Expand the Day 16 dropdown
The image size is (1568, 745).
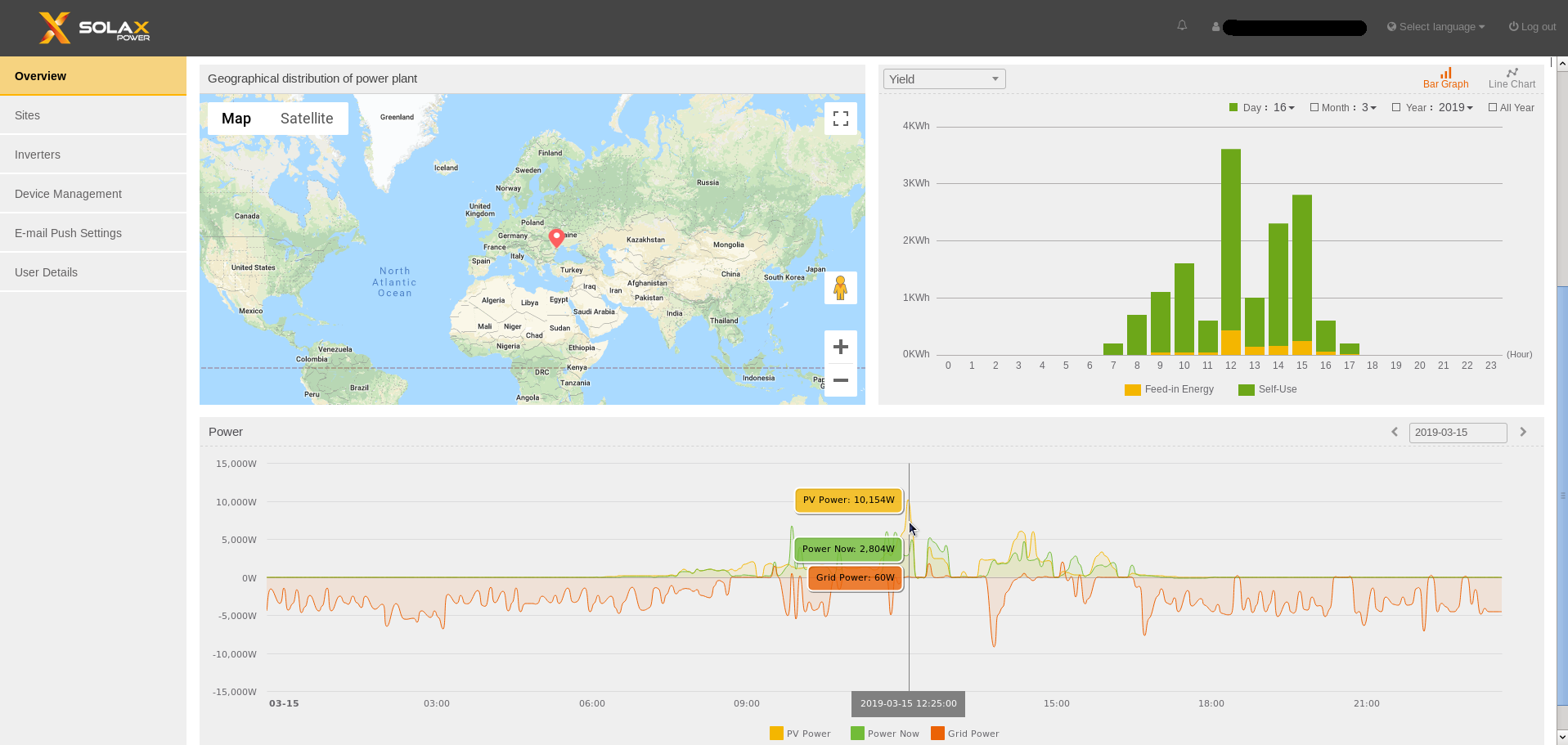(1284, 108)
